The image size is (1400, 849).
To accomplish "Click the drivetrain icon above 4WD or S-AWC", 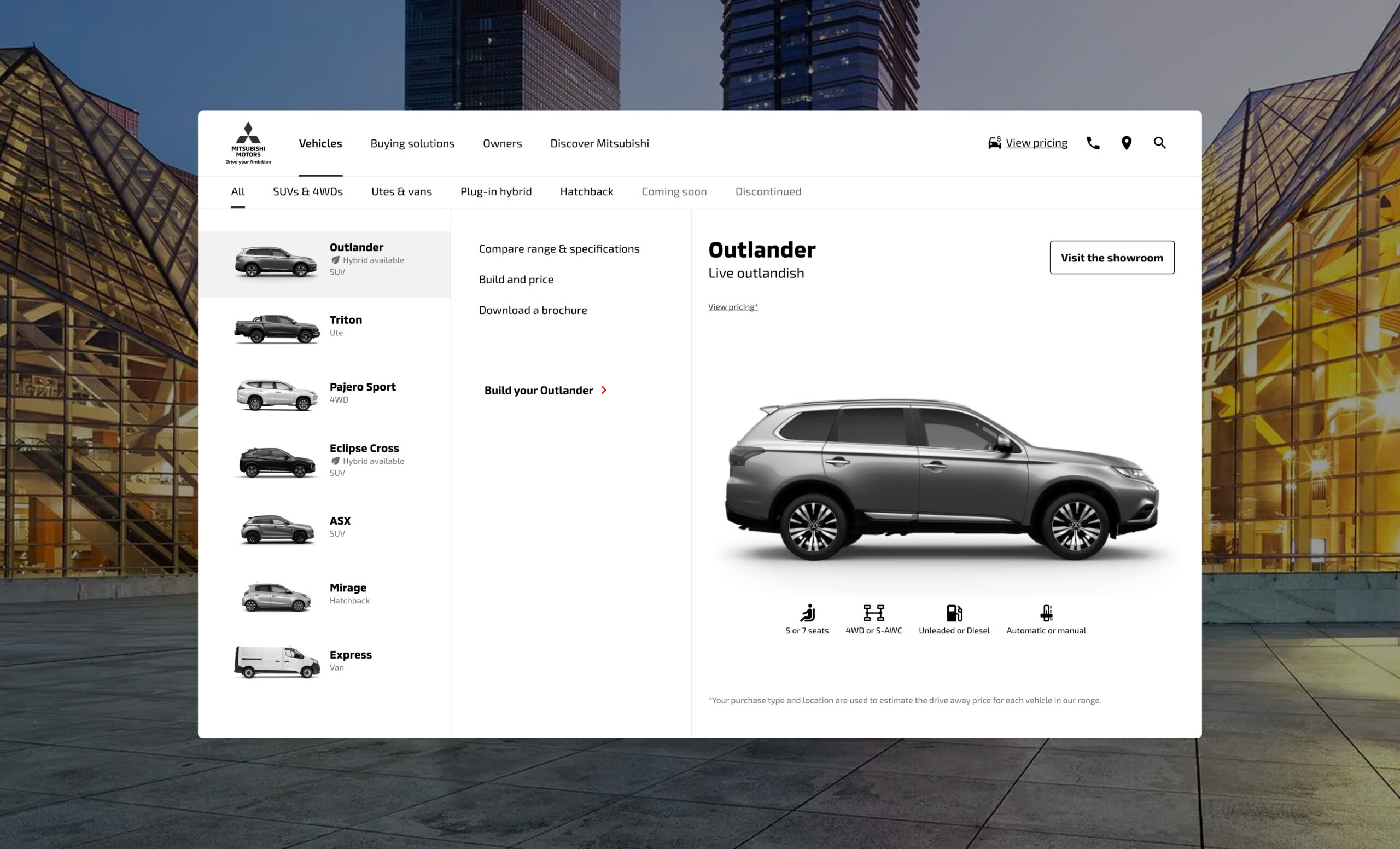I will 873,613.
